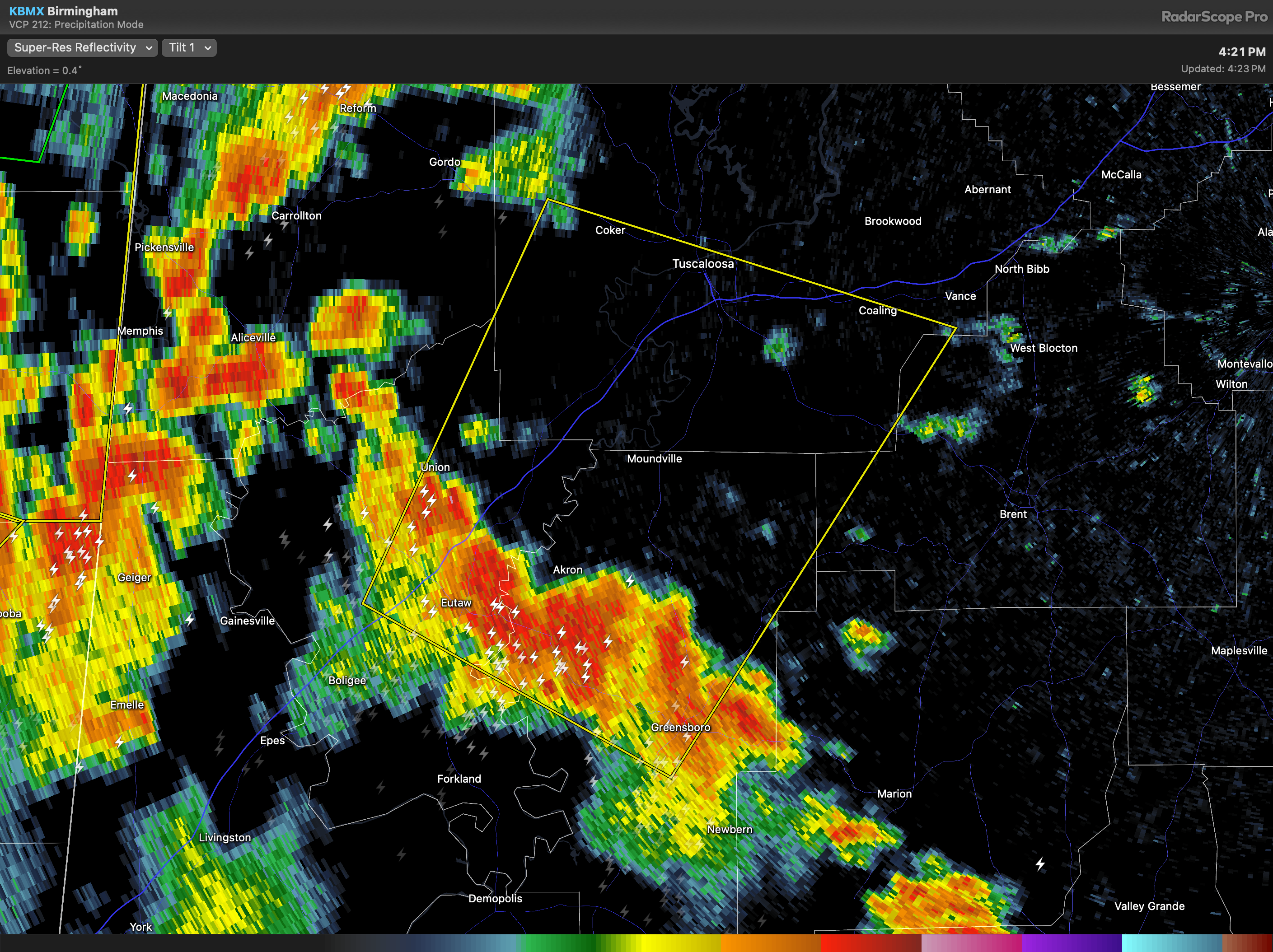1273x952 pixels.
Task: Click the Tuscaloosa city label on map
Action: tap(703, 264)
